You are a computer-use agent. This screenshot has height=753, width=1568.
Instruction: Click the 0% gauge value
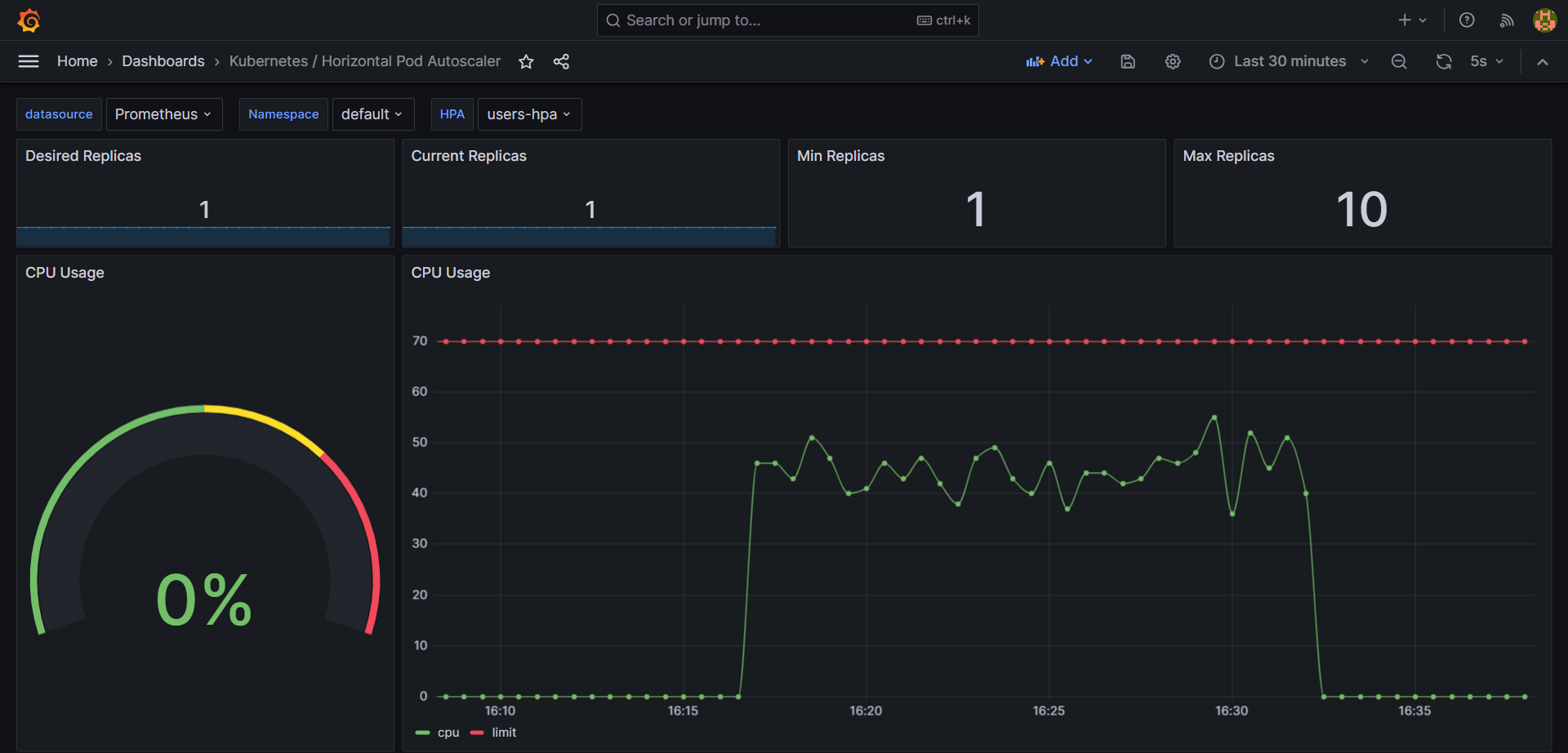click(x=204, y=600)
